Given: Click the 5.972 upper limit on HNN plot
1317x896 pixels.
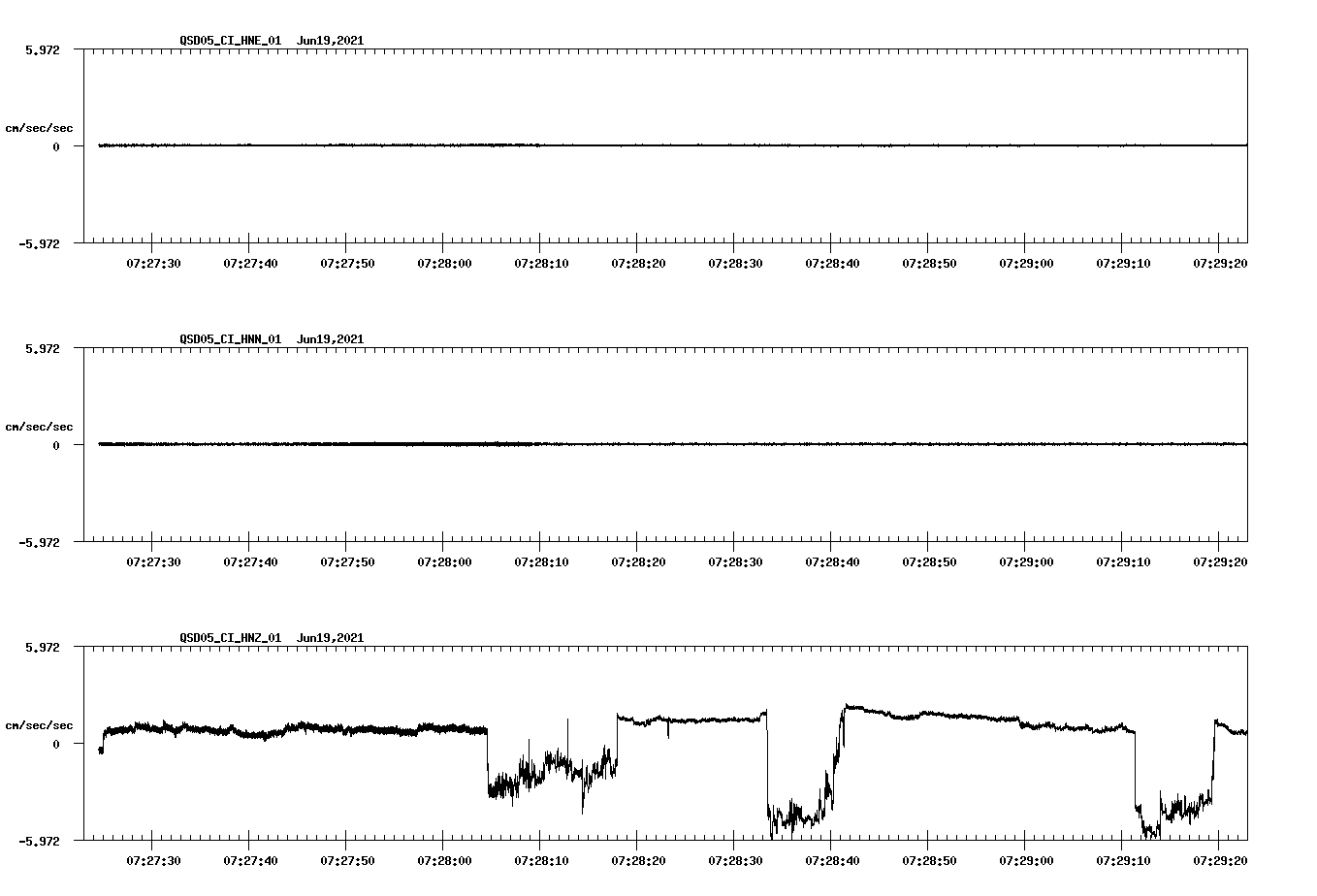Looking at the screenshot, I should 42,348.
